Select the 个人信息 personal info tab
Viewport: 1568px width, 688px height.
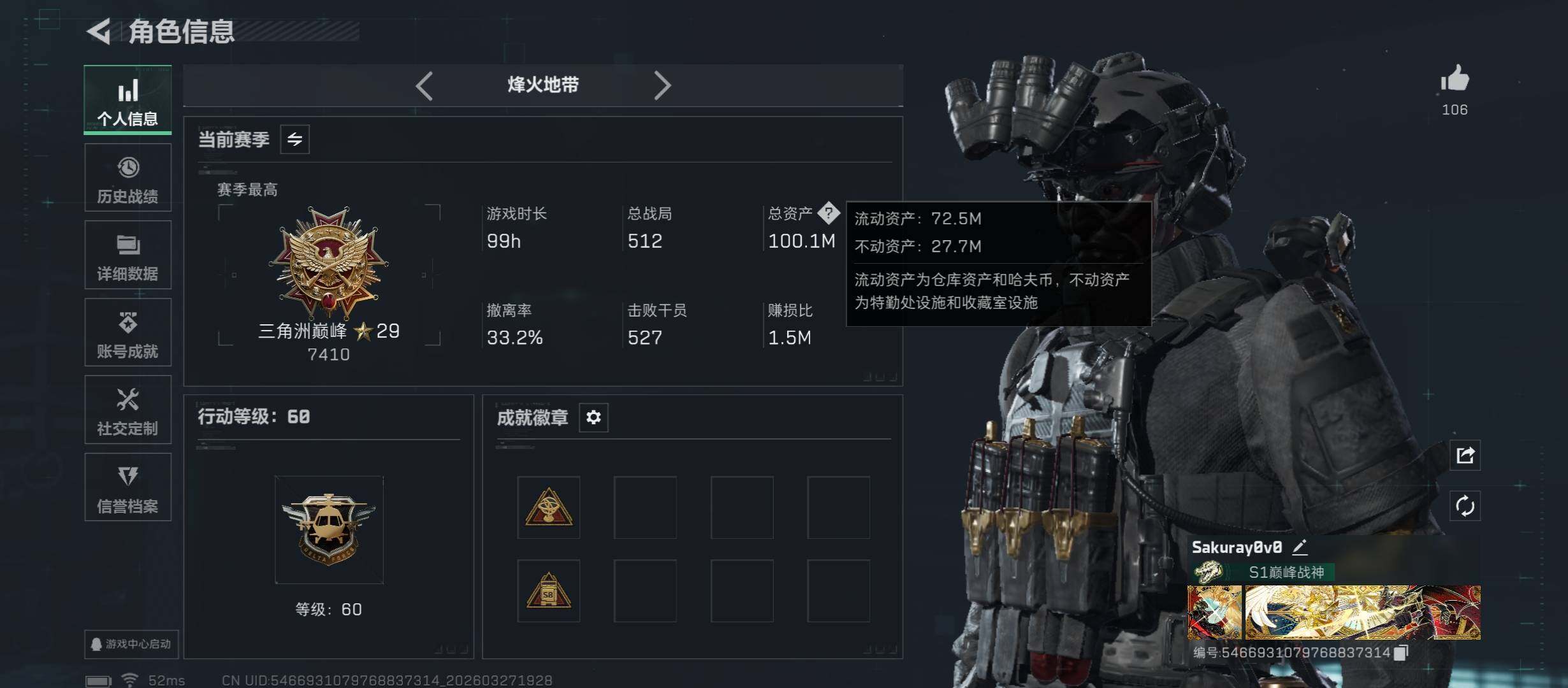coord(127,99)
